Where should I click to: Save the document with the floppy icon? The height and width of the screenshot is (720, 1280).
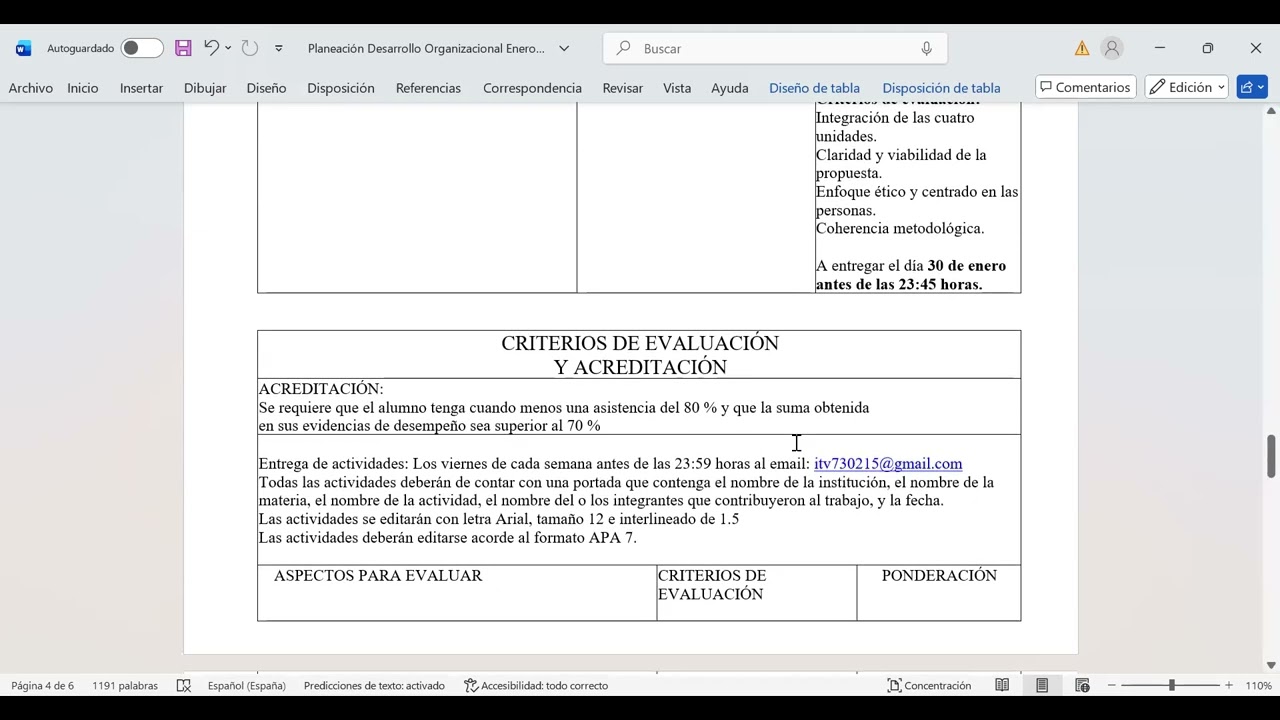(183, 48)
